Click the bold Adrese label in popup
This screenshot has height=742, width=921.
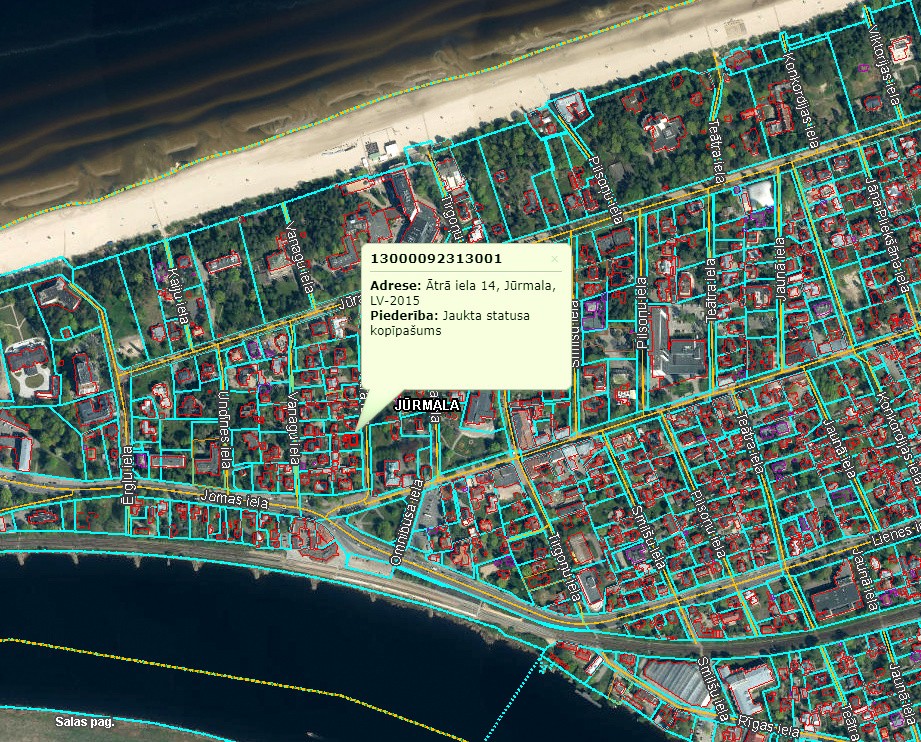393,285
